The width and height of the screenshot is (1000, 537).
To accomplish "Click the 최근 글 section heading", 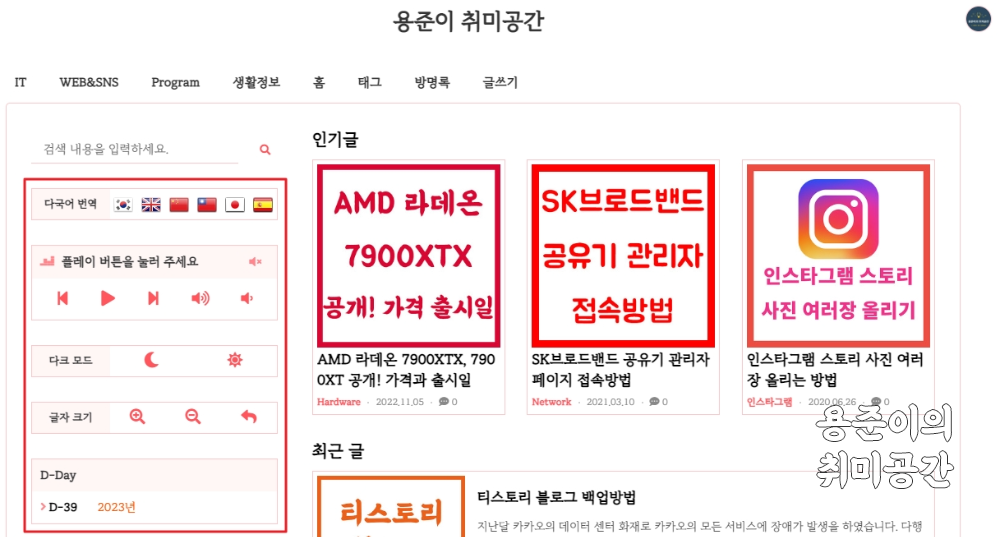I will coord(337,451).
